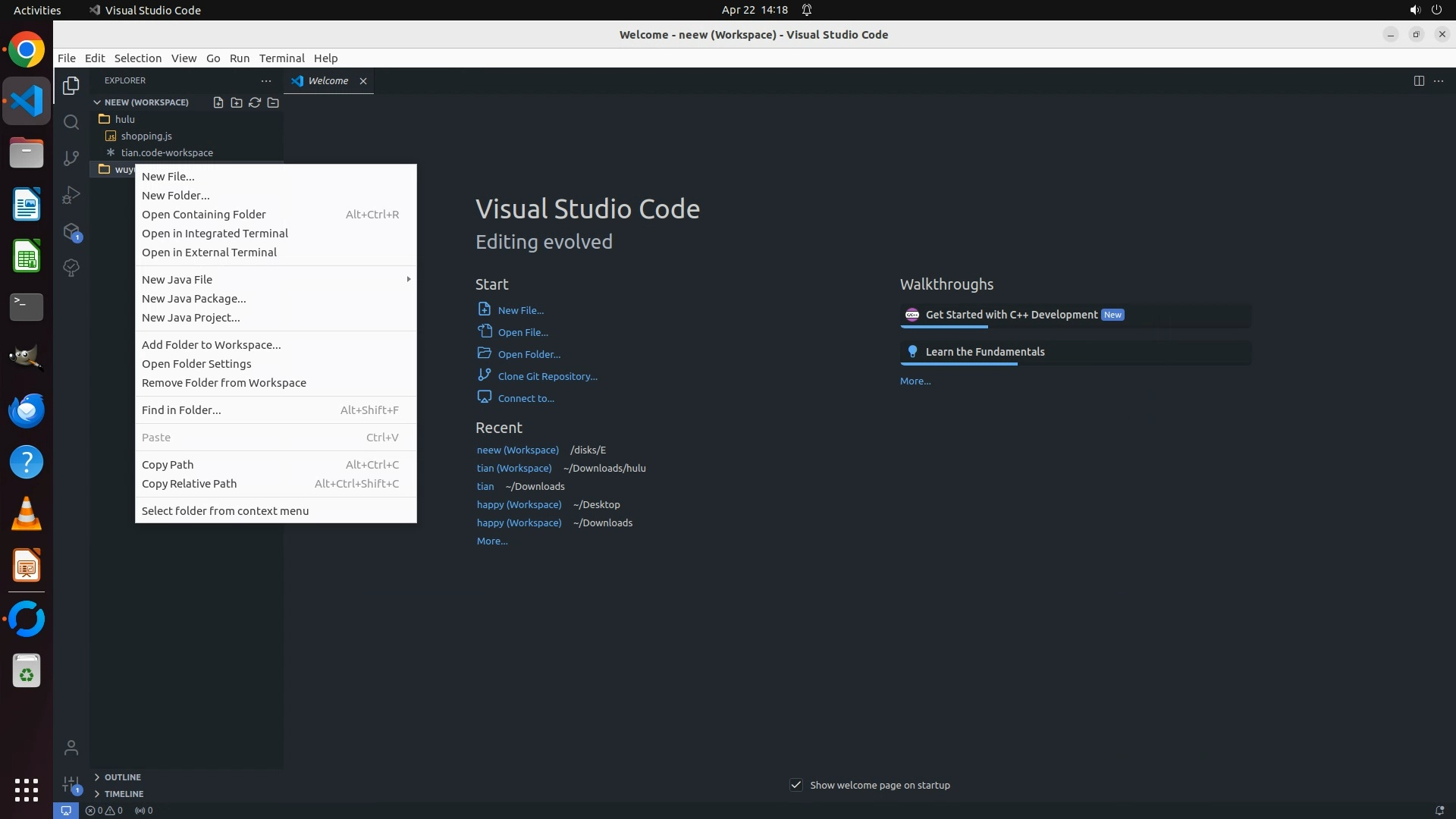The height and width of the screenshot is (819, 1456).
Task: Open the Terminal menu in menu bar
Action: click(x=281, y=58)
